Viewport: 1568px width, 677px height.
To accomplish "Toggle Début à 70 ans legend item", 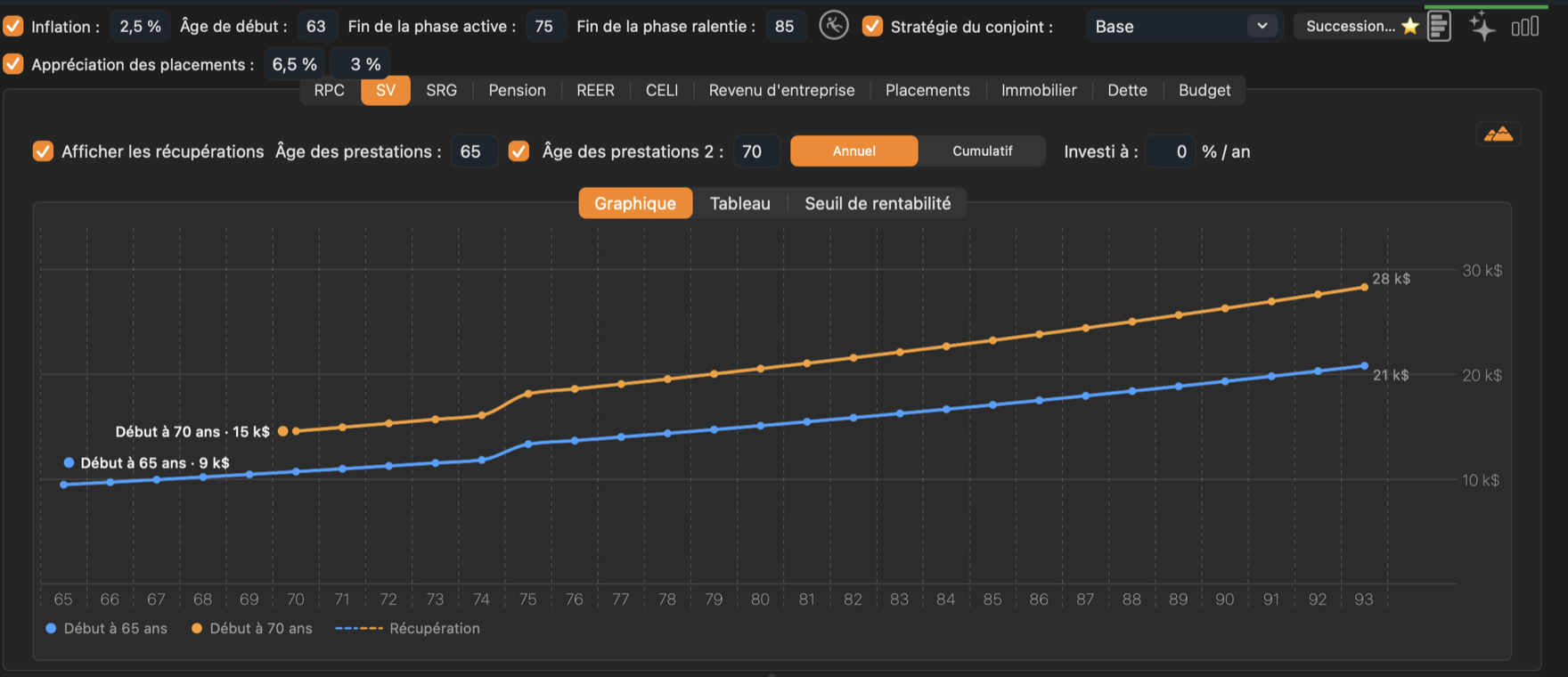I will pyautogui.click(x=252, y=628).
